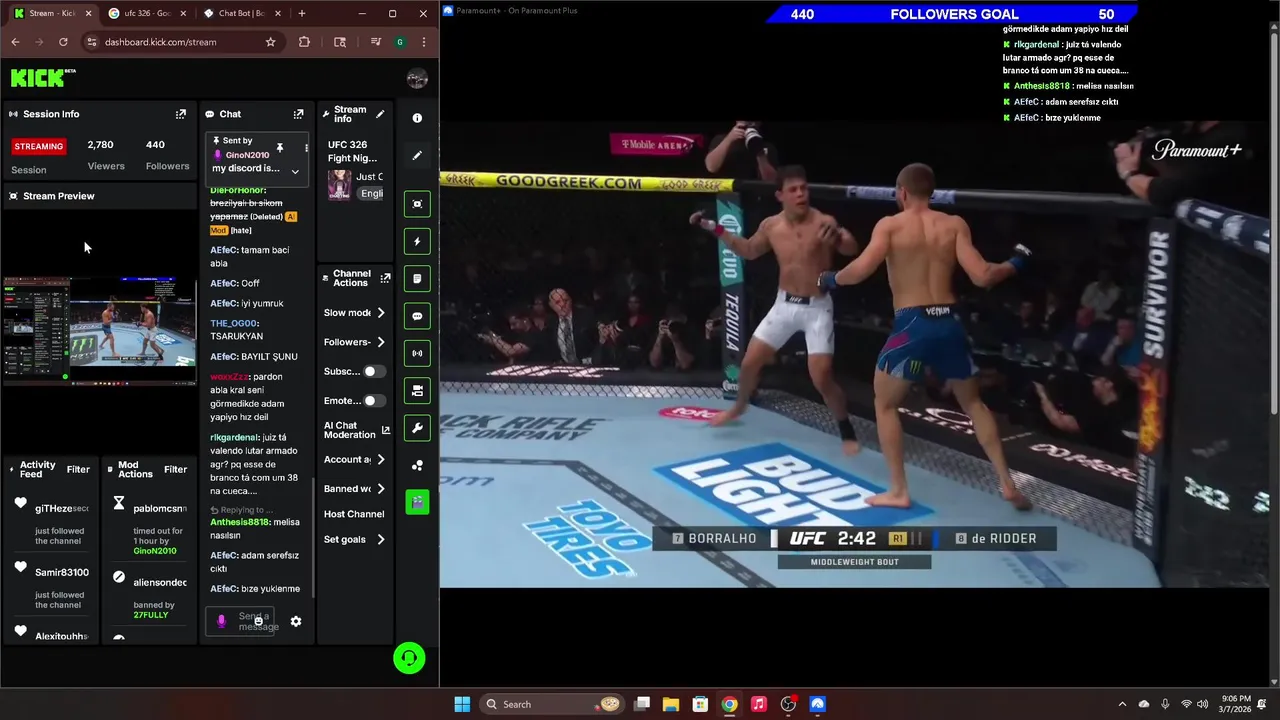Open a new browser tab
Image resolution: width=1280 pixels, height=720 pixels.
click(x=302, y=13)
